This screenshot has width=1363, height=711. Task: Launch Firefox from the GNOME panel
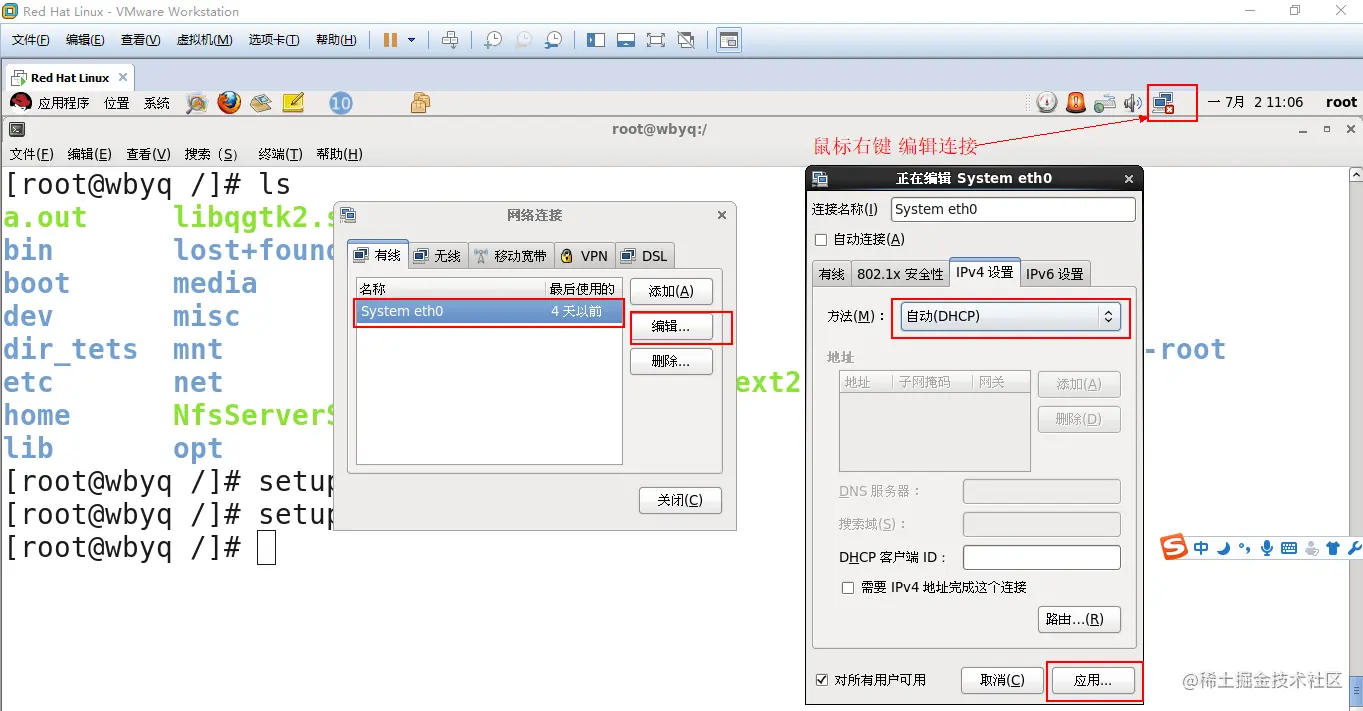(229, 102)
